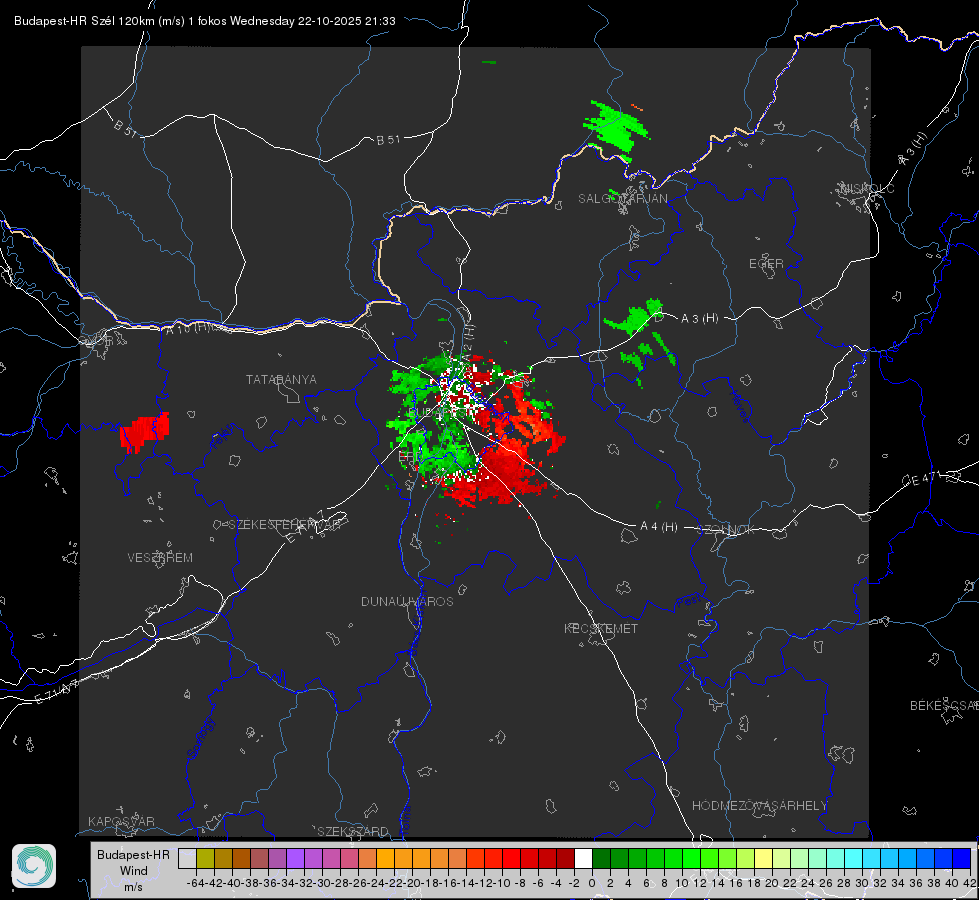Click the SZEKSZÁRD city label
This screenshot has width=979, height=900.
tap(353, 831)
